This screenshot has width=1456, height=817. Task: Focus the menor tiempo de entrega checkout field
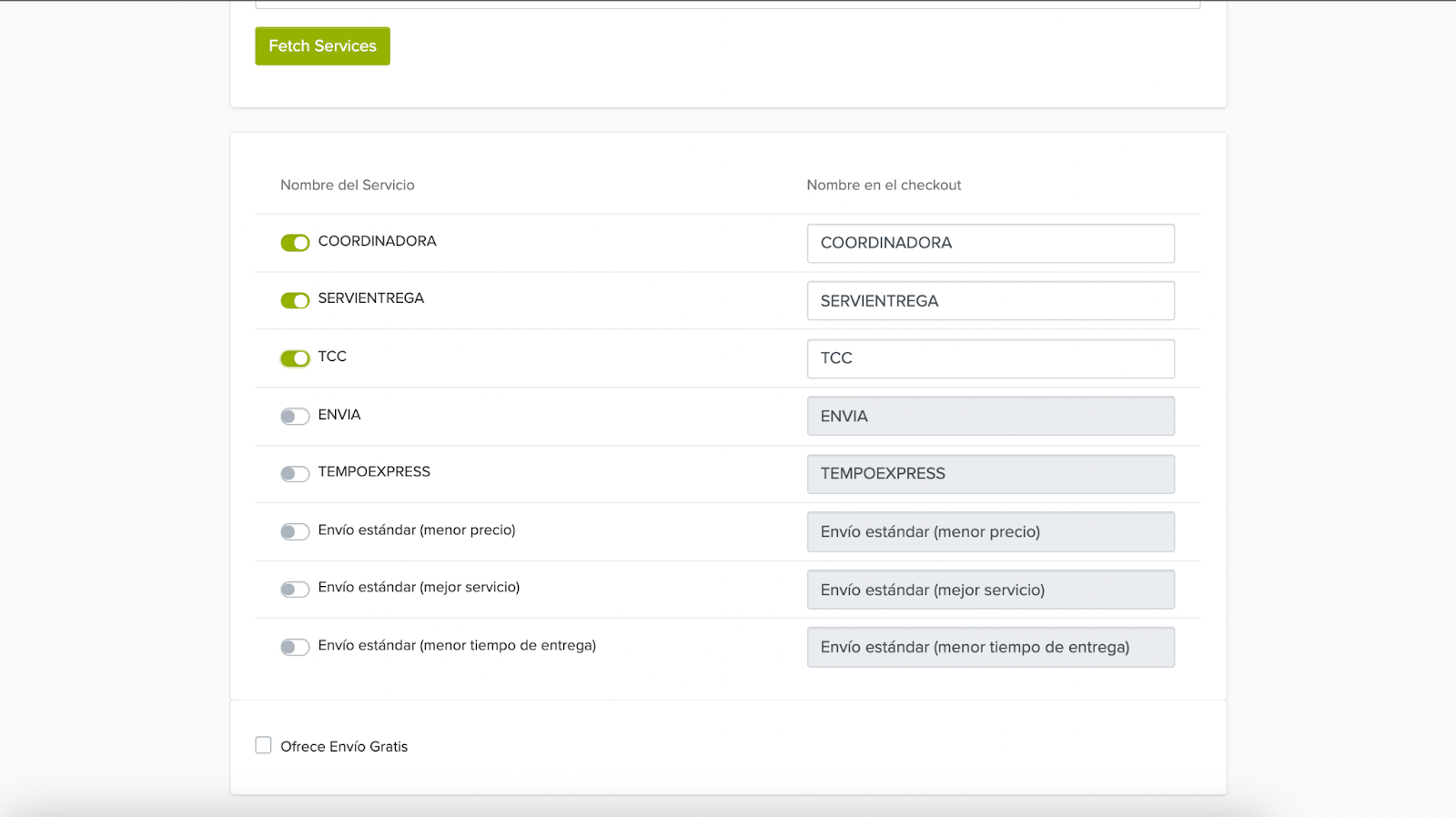990,648
